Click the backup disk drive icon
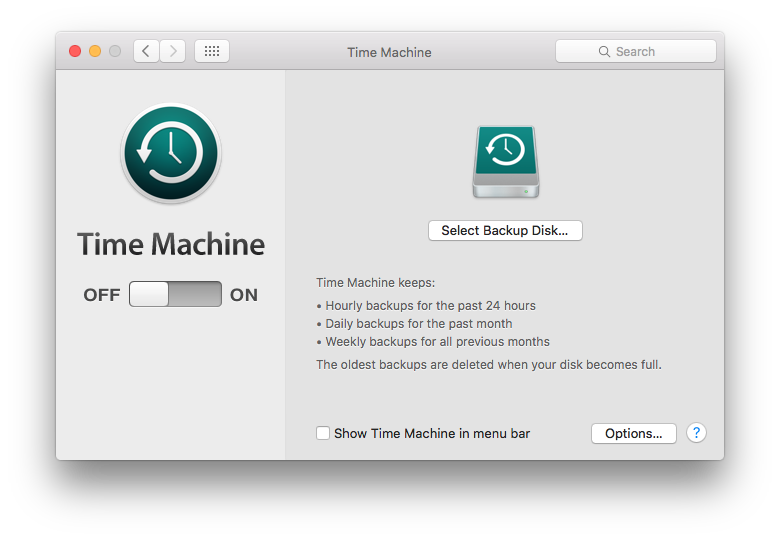The image size is (780, 540). [505, 161]
